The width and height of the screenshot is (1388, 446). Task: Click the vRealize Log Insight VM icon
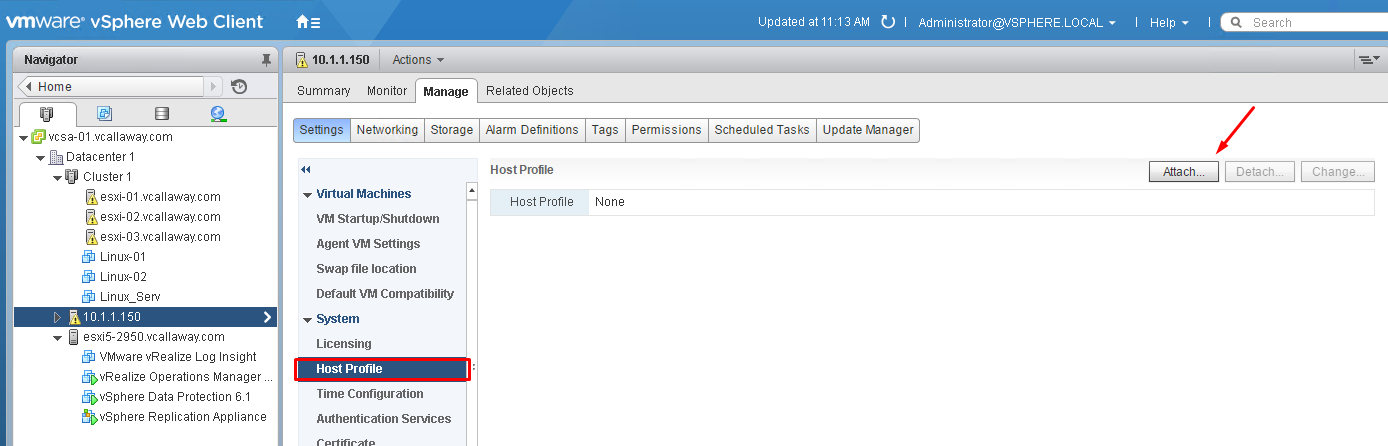[89, 357]
